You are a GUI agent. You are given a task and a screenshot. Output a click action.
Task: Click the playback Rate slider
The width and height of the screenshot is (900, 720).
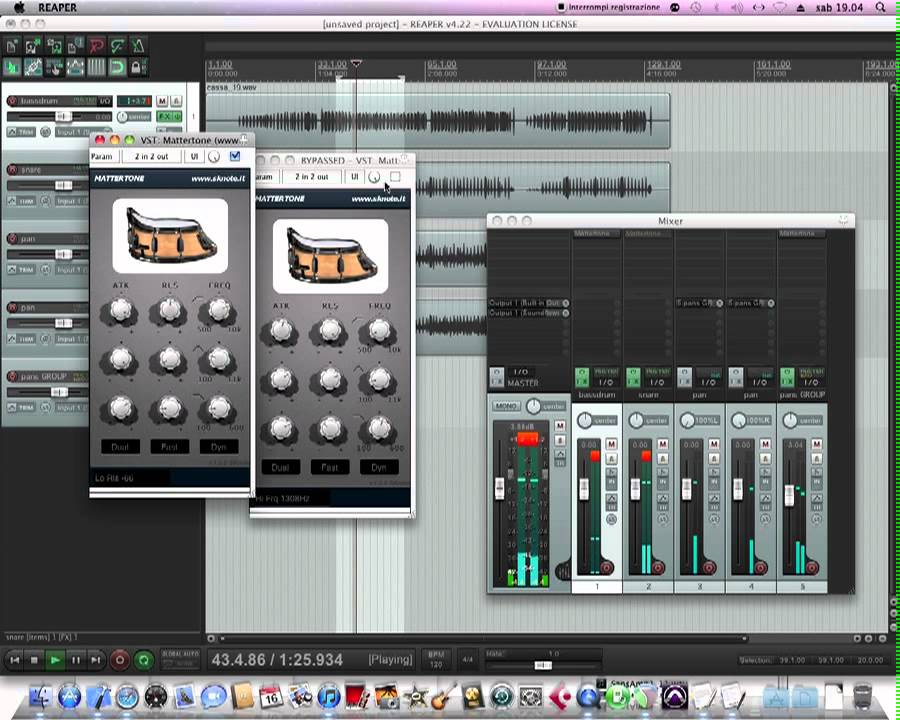pos(542,665)
